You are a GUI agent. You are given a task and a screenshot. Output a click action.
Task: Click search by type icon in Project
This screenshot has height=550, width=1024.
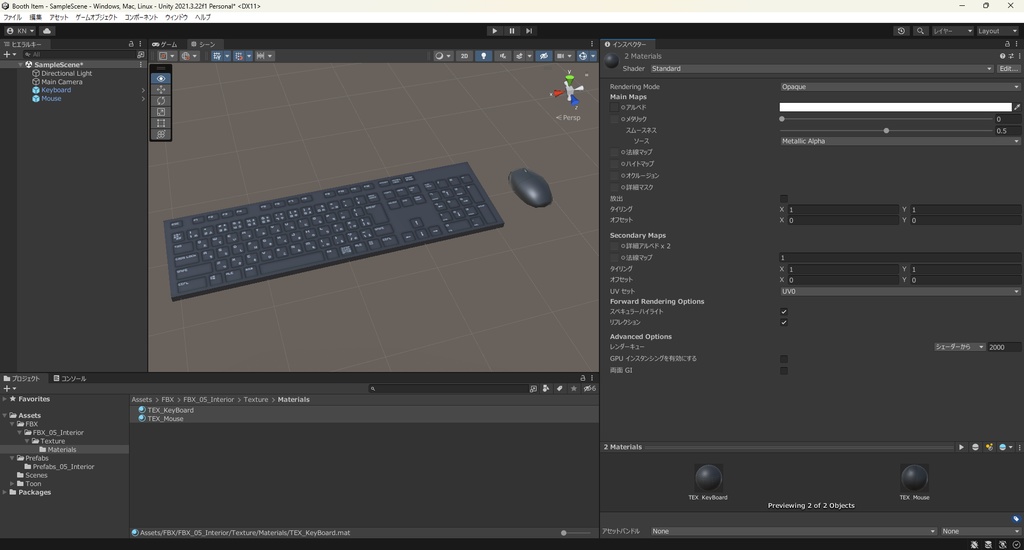click(x=545, y=389)
